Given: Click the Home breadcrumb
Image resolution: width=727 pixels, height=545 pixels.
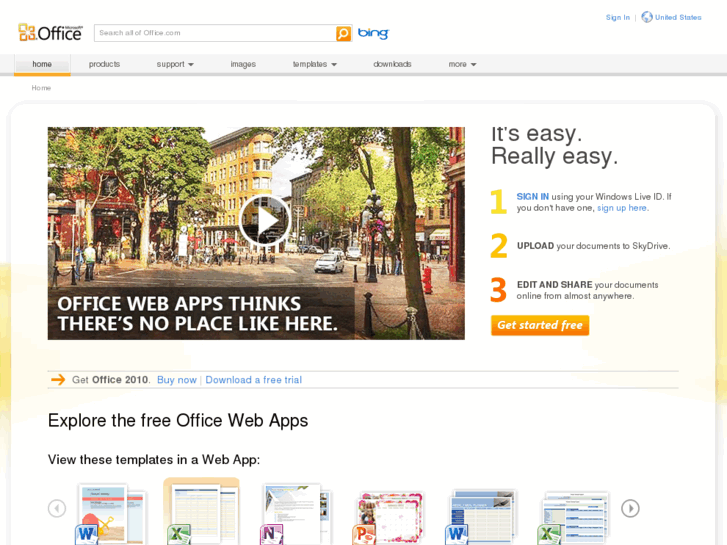Looking at the screenshot, I should (x=41, y=88).
